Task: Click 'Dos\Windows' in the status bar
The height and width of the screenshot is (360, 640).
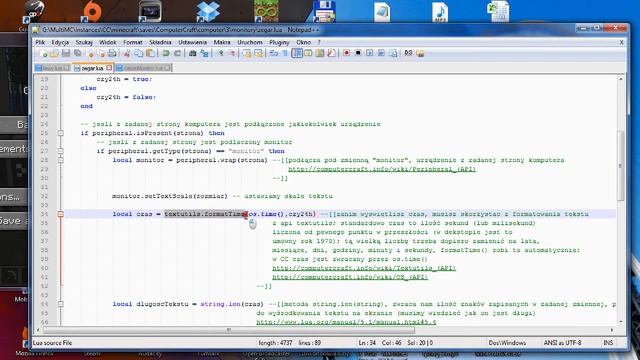Action: coord(507,343)
